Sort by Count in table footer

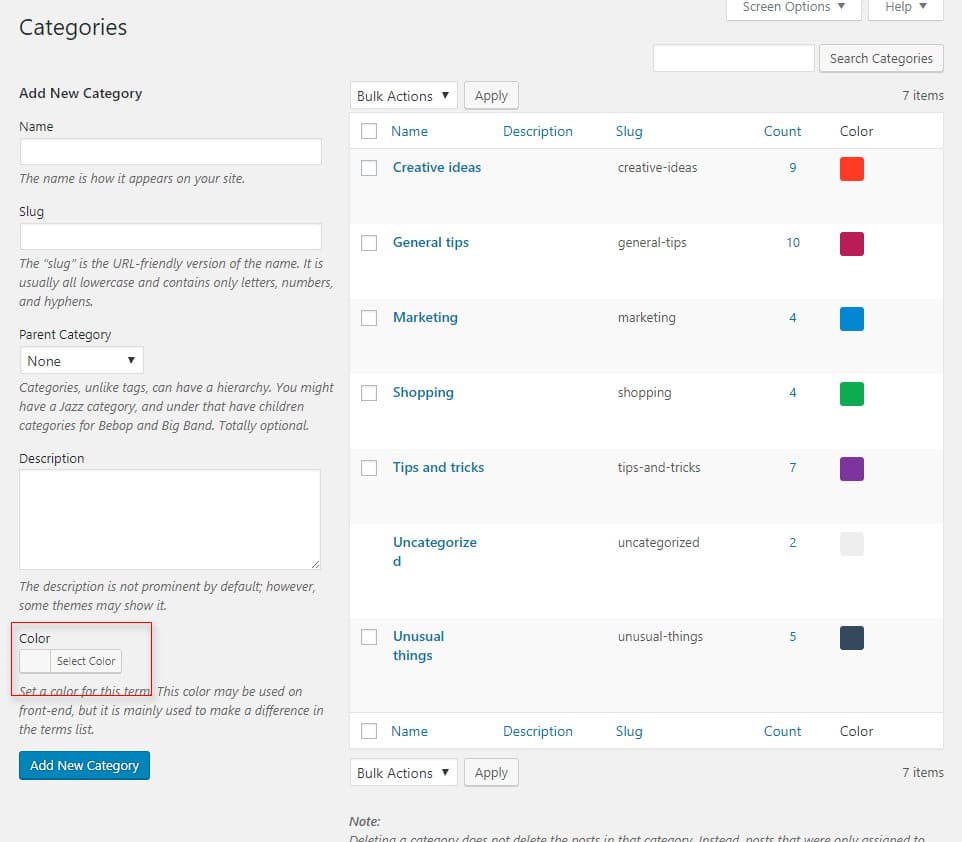pyautogui.click(x=782, y=732)
